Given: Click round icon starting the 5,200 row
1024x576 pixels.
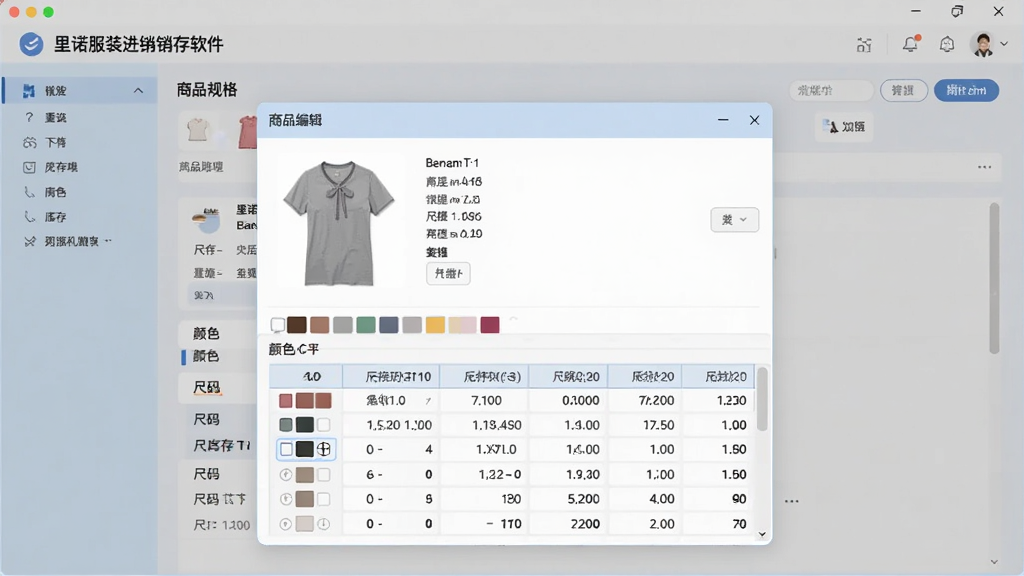Looking at the screenshot, I should 285,500.
